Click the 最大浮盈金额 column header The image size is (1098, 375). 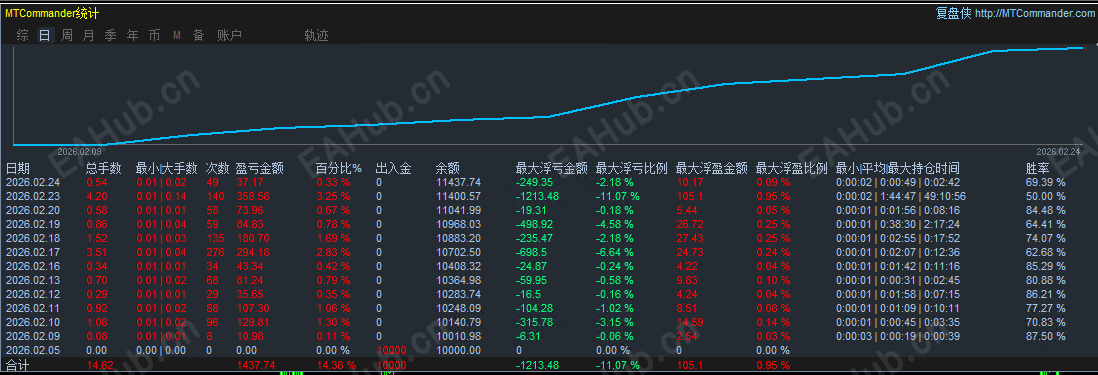pyautogui.click(x=711, y=169)
